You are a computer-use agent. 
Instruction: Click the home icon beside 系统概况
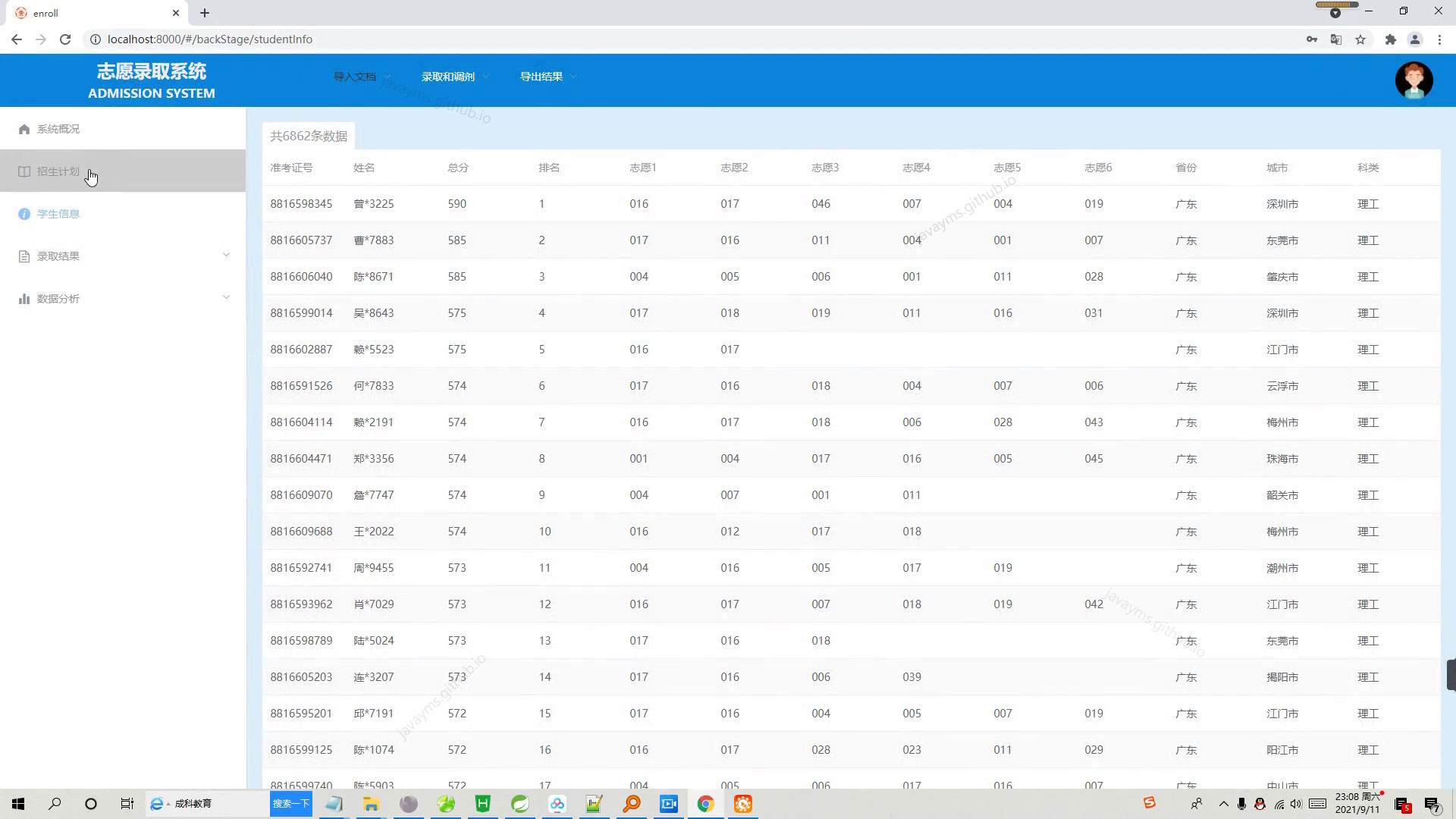pos(24,129)
